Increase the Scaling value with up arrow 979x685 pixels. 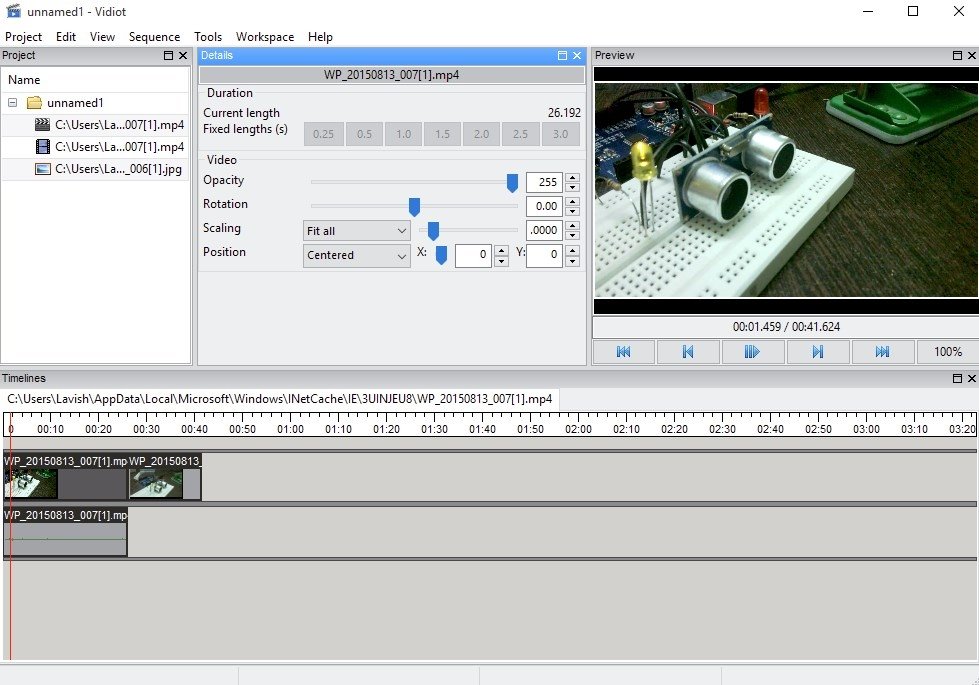573,225
